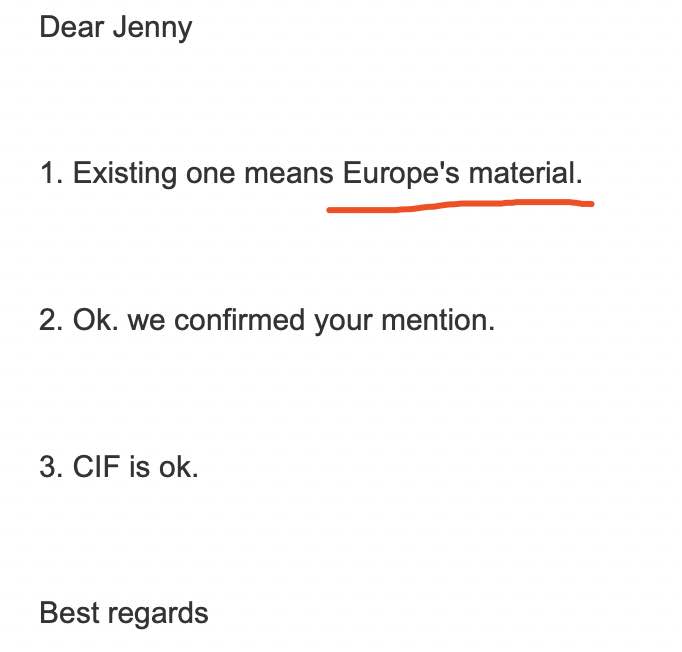The height and width of the screenshot is (652, 682).
Task: Click the word "confirmed"
Action: (240, 320)
